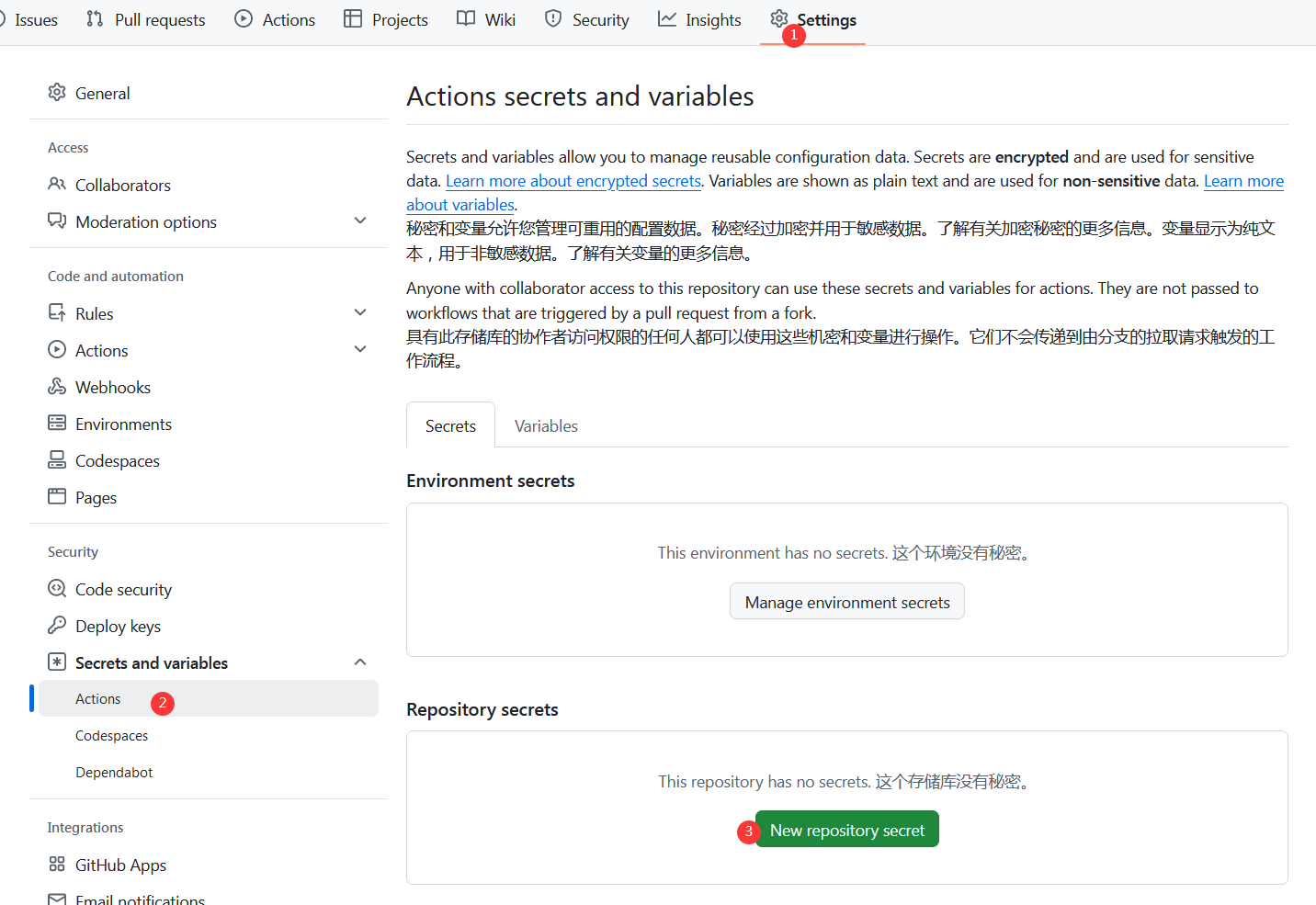This screenshot has width=1316, height=905.
Task: Expand the Moderation options section
Action: click(x=360, y=221)
